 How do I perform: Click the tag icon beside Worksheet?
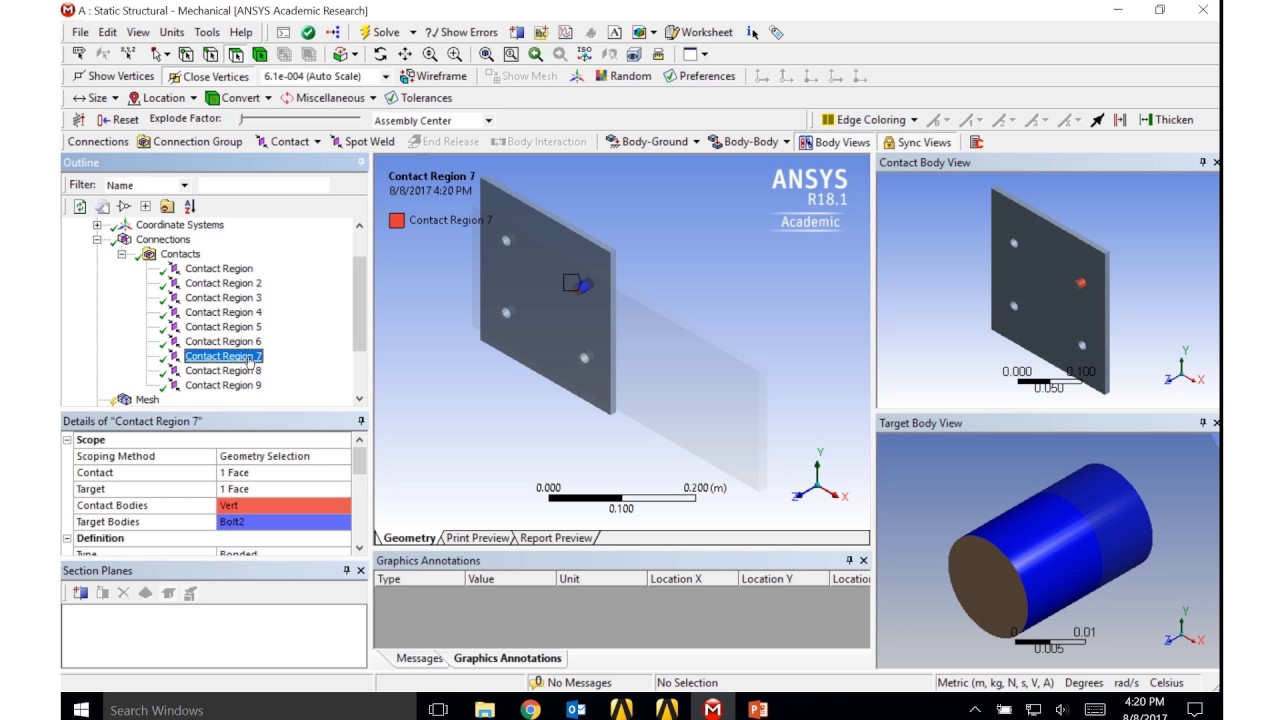776,32
